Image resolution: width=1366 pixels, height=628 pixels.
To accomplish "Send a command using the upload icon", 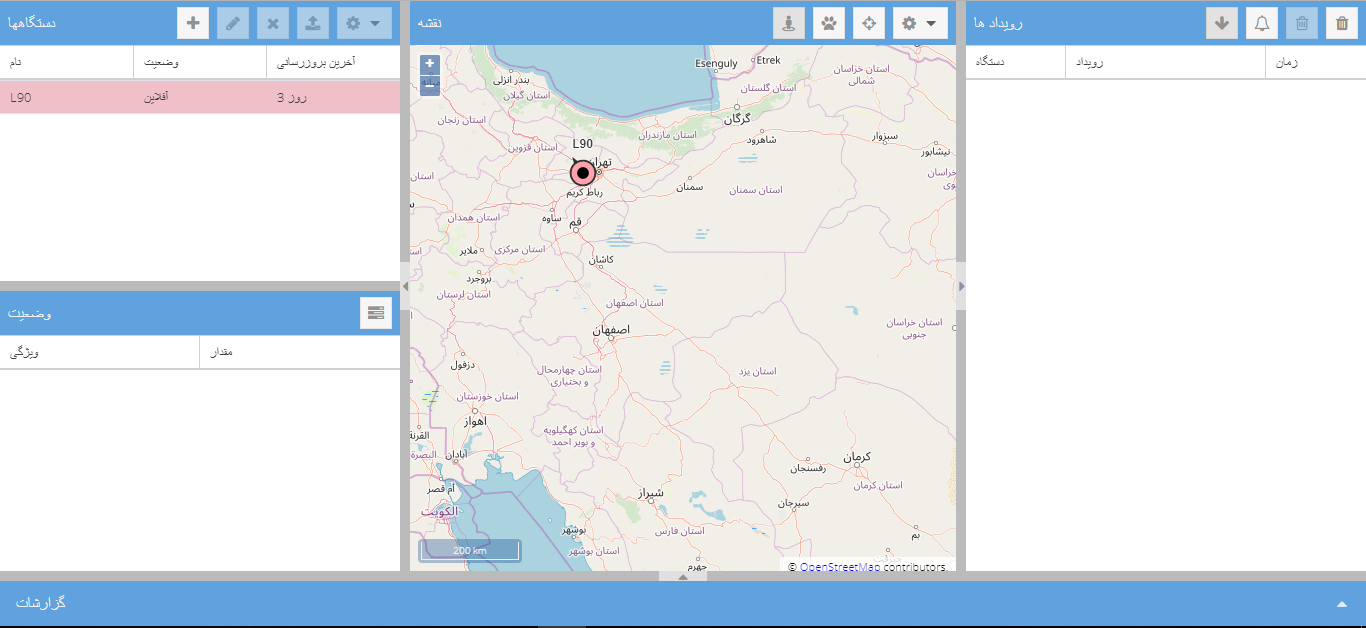I will point(313,23).
